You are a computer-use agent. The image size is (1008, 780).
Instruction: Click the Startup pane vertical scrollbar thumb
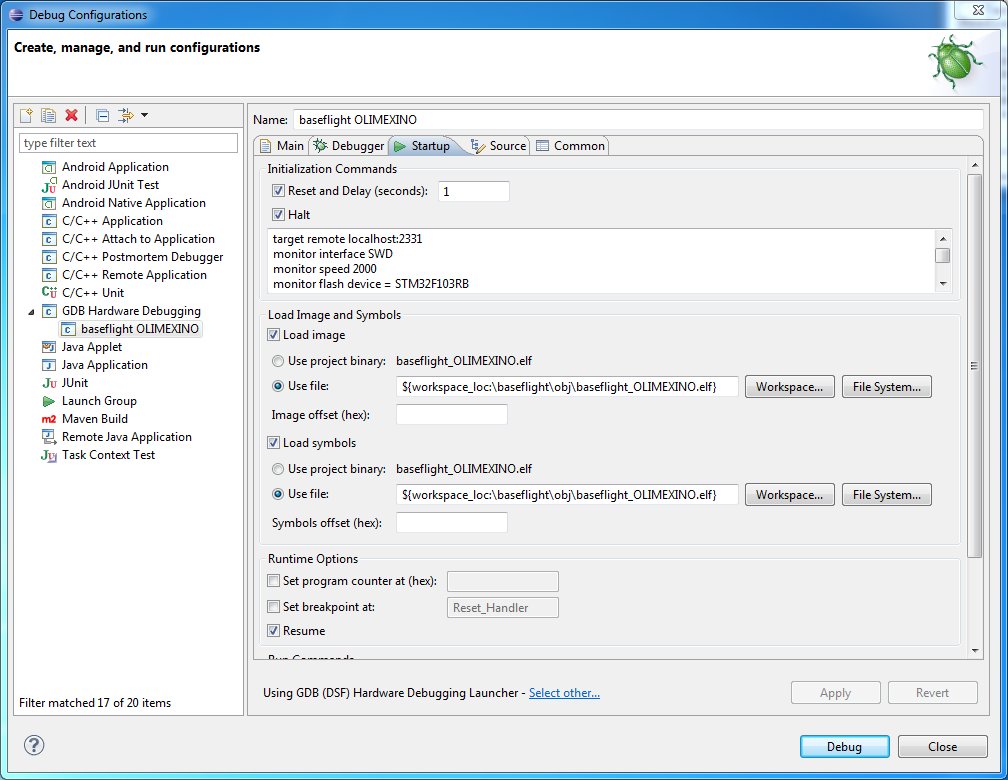click(x=974, y=365)
